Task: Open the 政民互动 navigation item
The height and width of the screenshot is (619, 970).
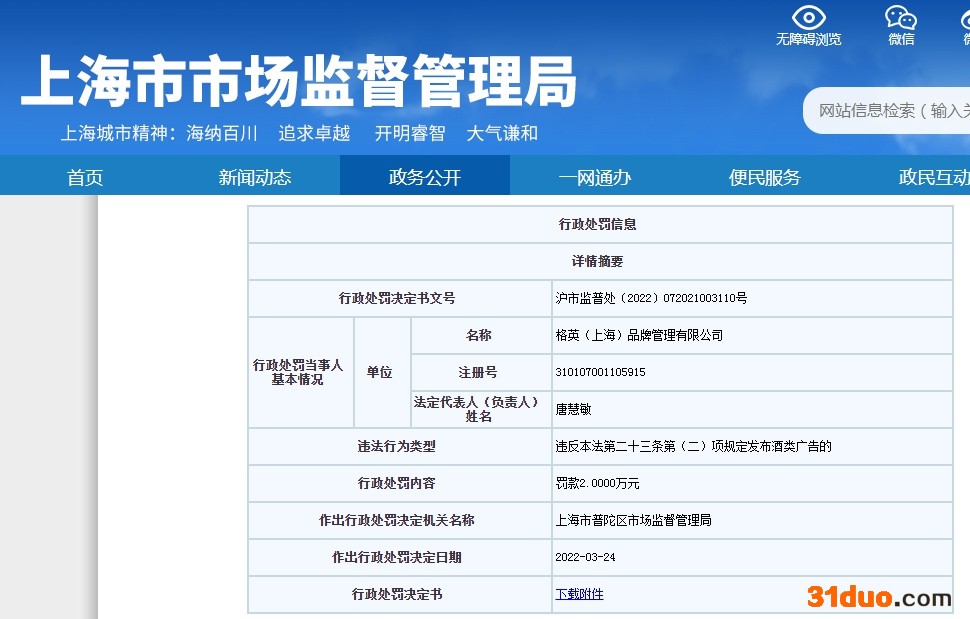Action: (933, 177)
